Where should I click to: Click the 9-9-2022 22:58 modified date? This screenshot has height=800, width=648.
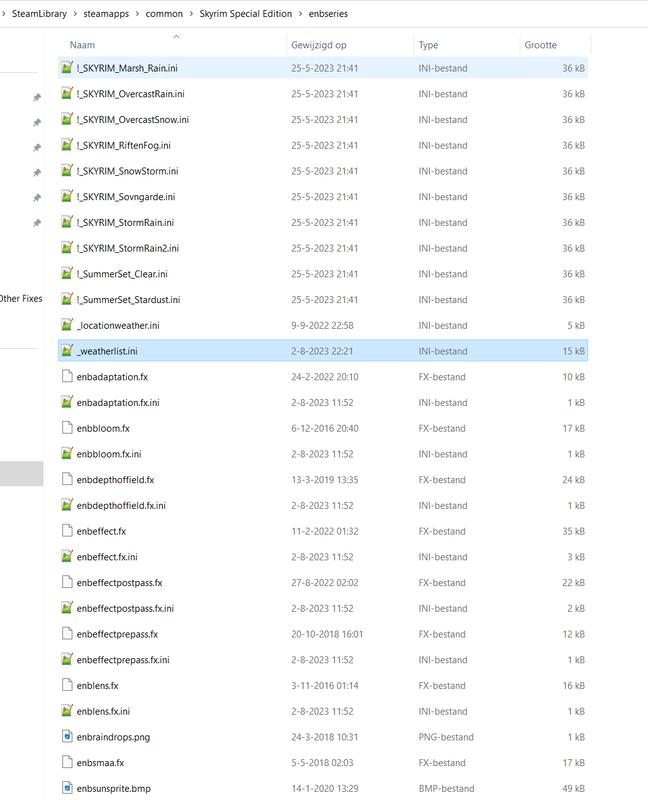click(x=322, y=325)
